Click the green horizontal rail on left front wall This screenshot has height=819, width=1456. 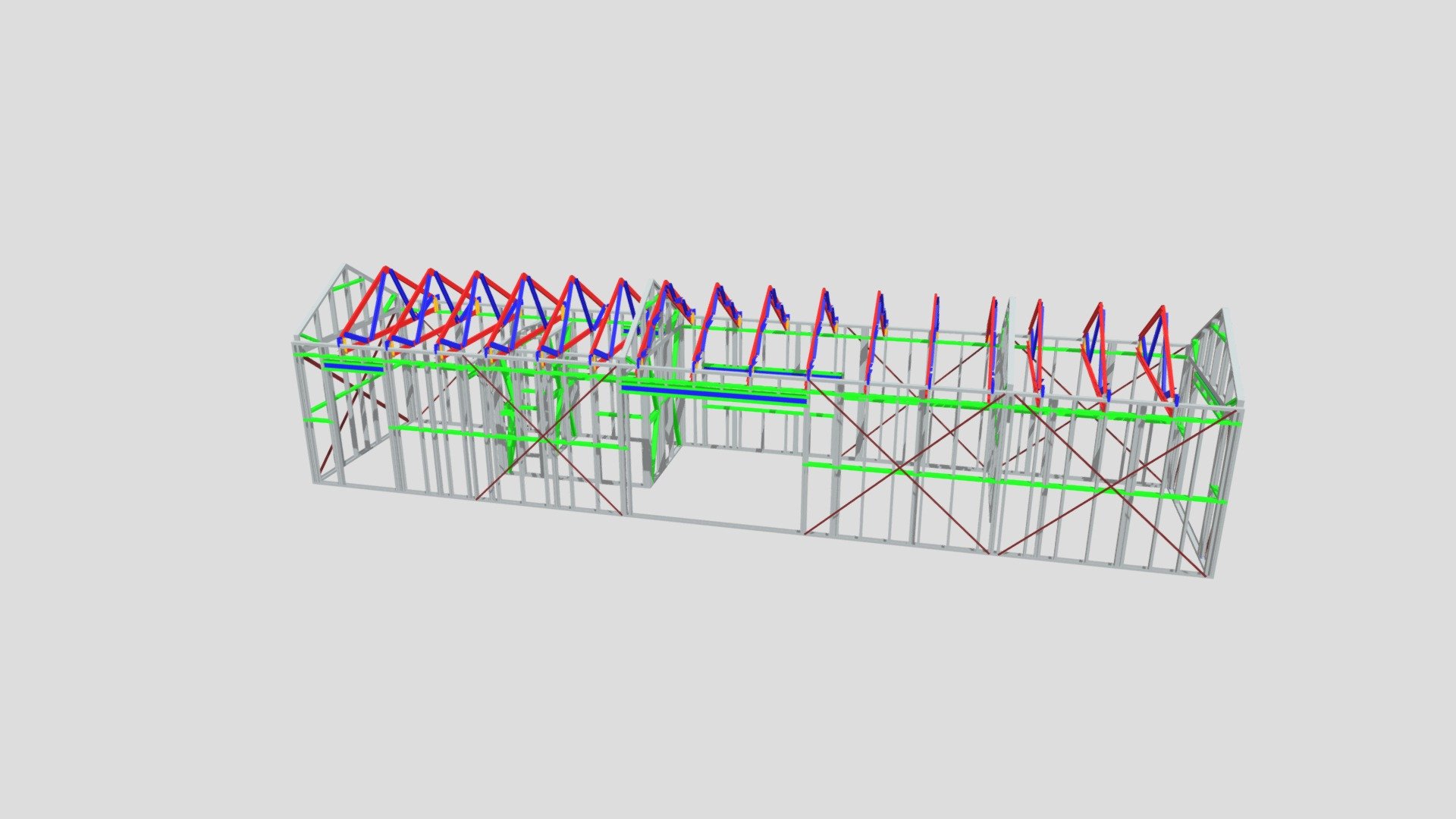coord(508,438)
